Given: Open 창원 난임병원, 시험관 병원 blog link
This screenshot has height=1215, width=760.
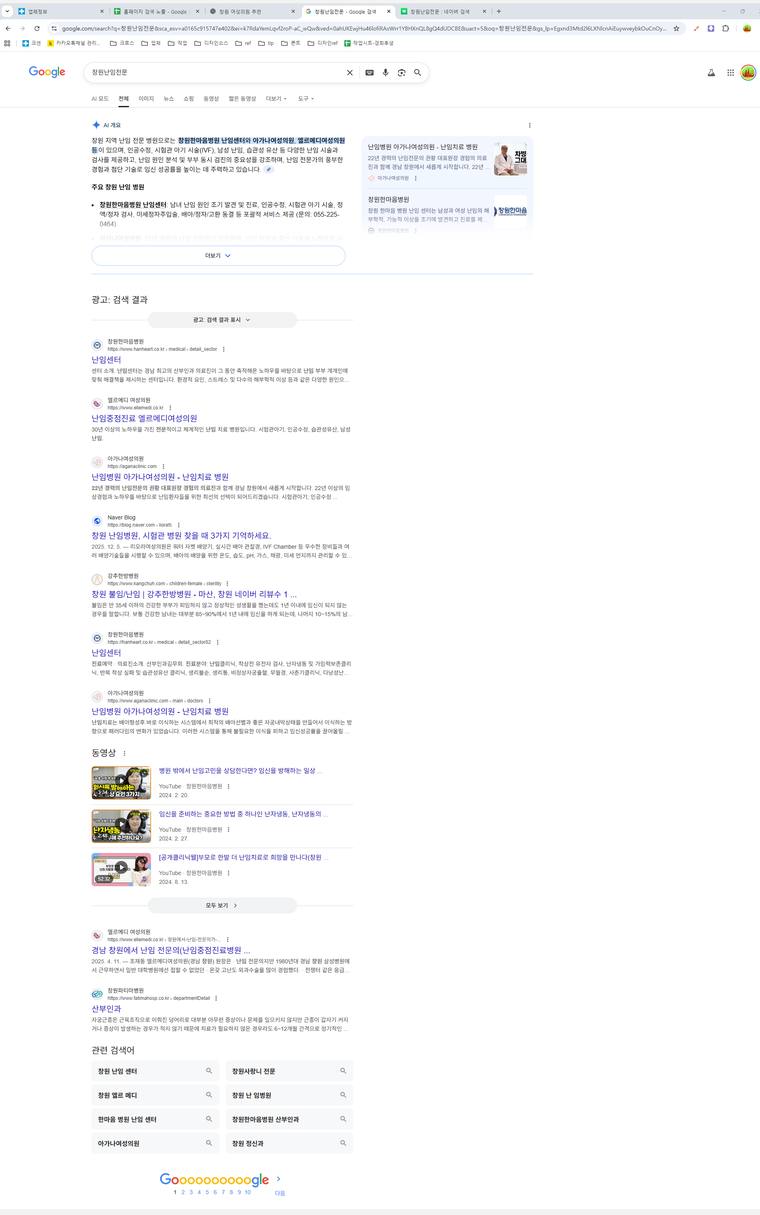Looking at the screenshot, I should pyautogui.click(x=181, y=536).
